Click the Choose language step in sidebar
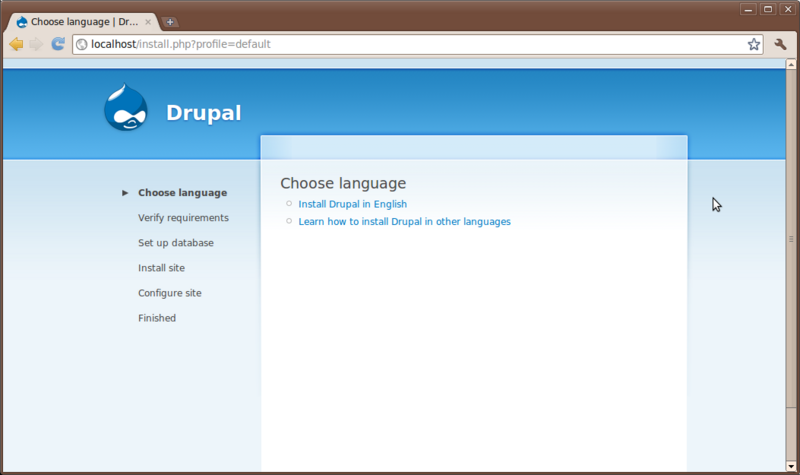 point(183,193)
